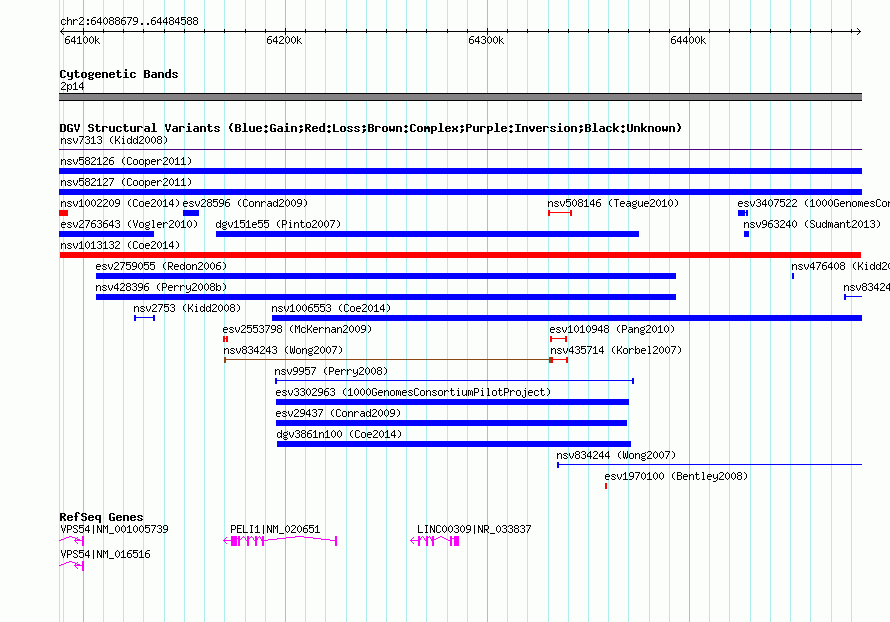Click the nsv834243 (Wong2007) label text
This screenshot has width=890, height=622.
[283, 350]
